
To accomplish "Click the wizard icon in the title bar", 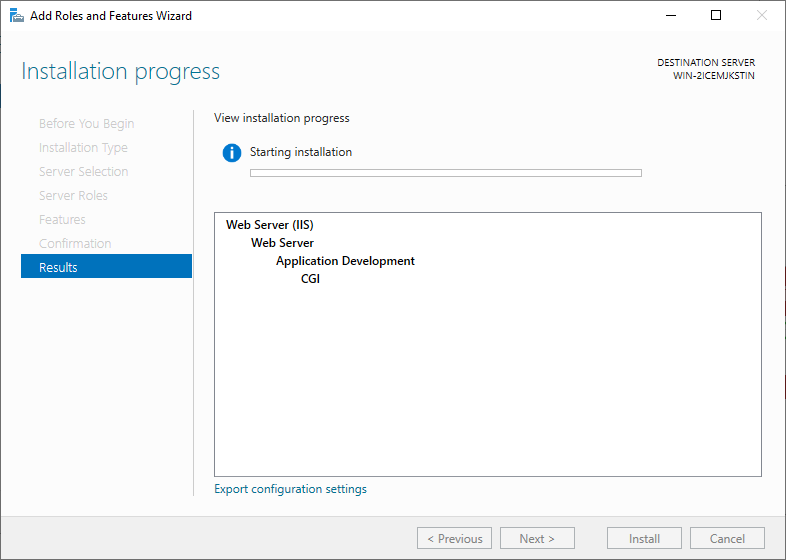I will [x=16, y=16].
